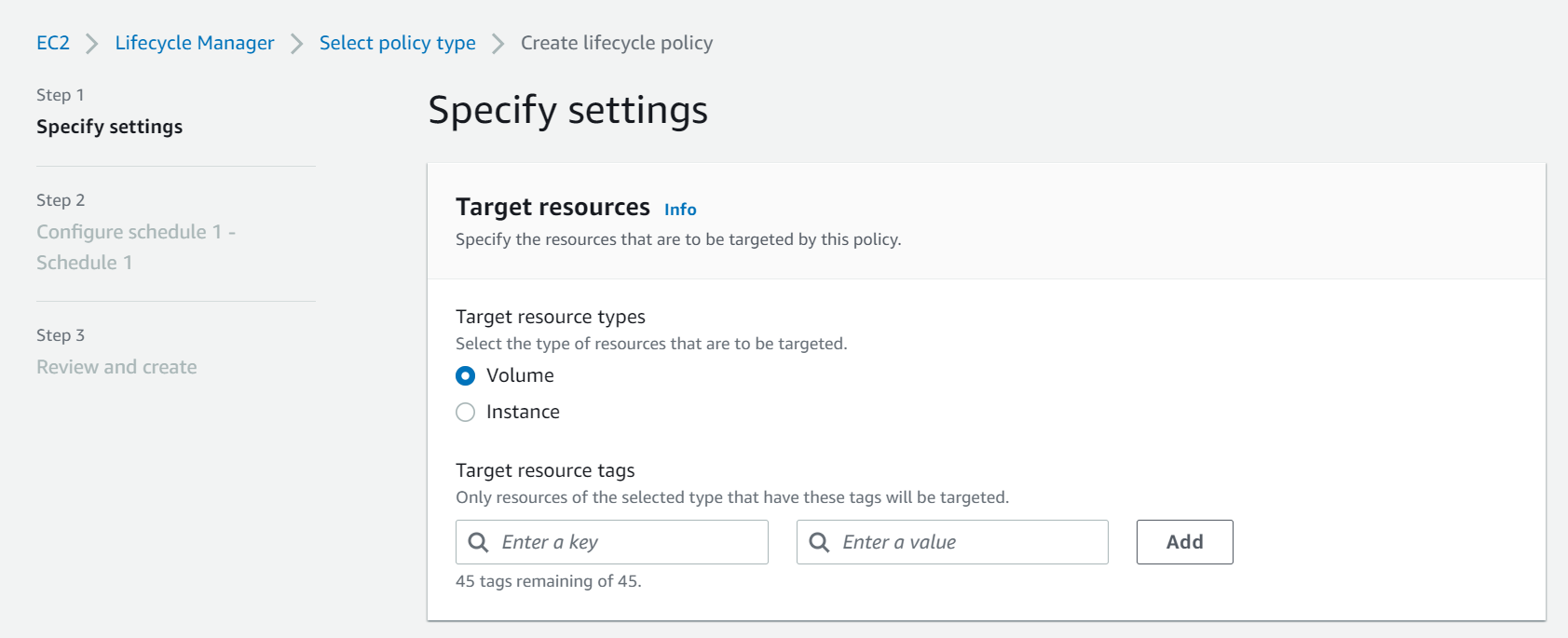
Task: Click the Target resource tags label
Action: pyautogui.click(x=545, y=470)
